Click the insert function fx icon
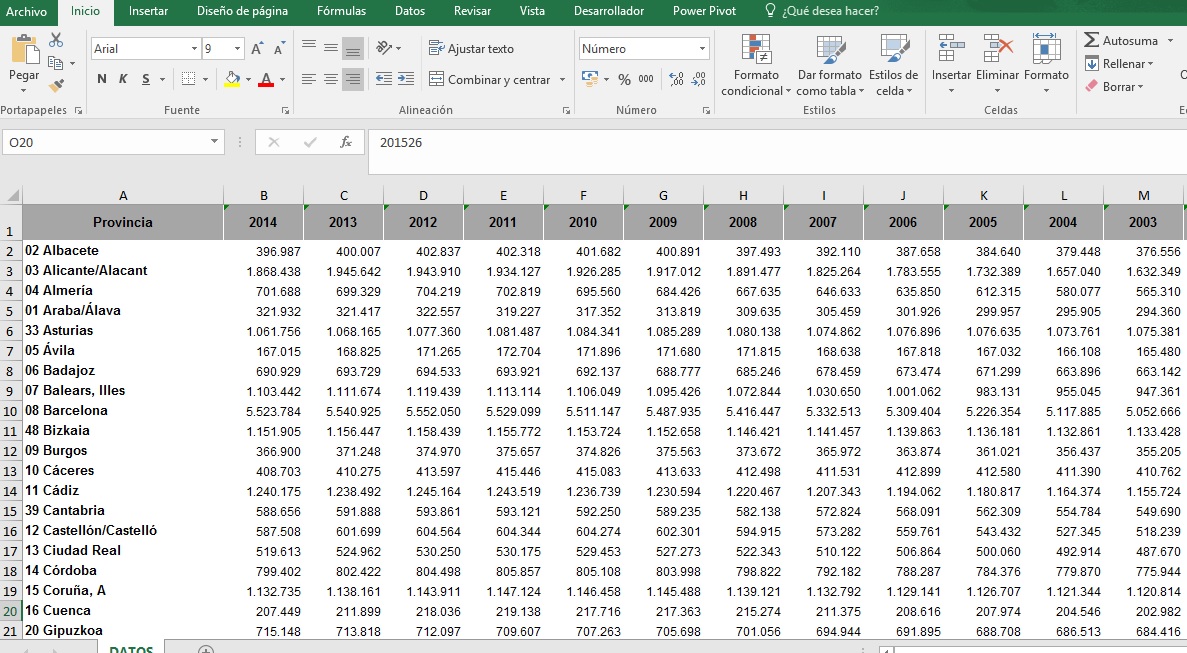Viewport: 1187px width, 653px height. click(x=346, y=143)
